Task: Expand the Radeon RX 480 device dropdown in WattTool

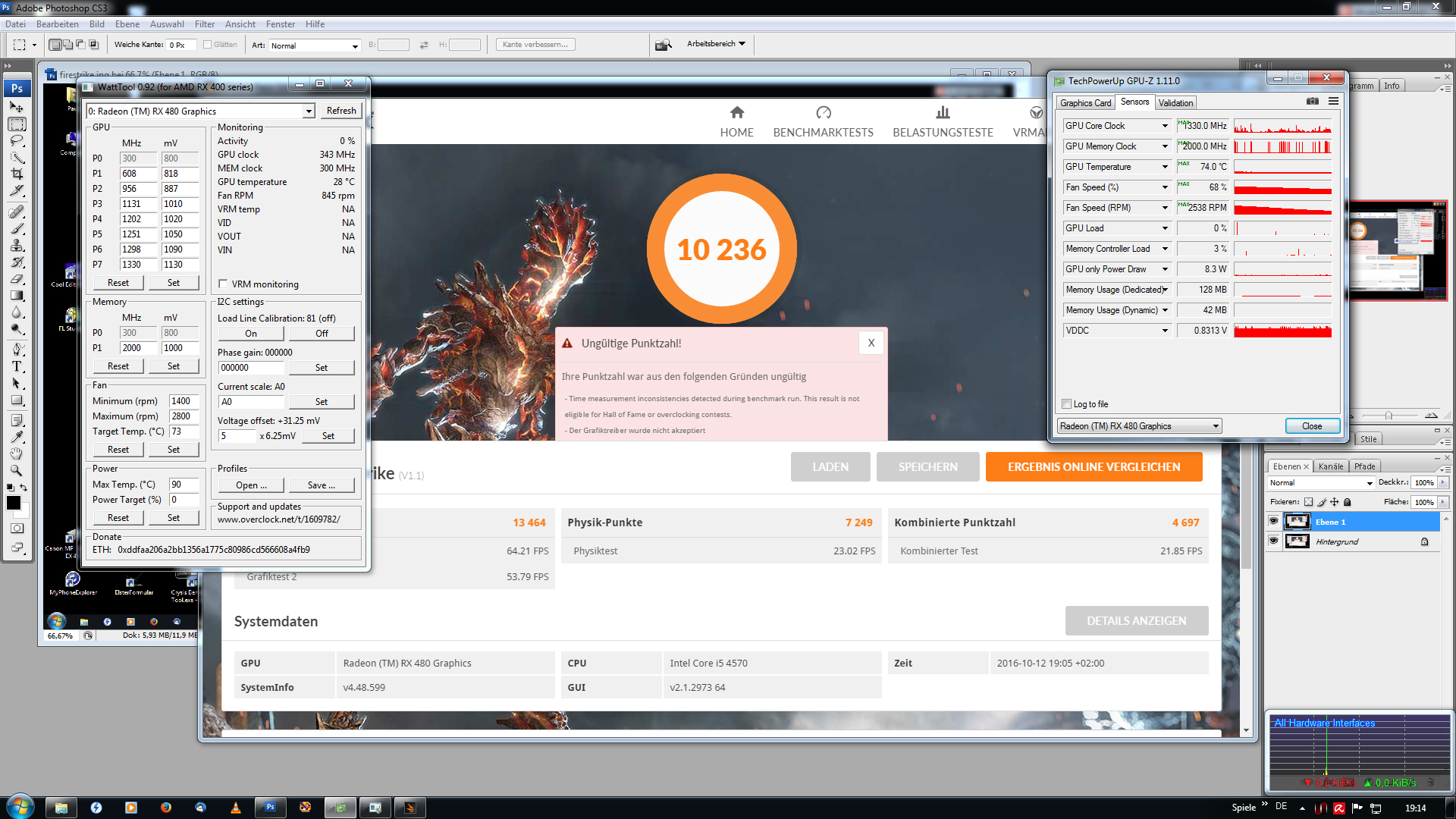Action: [x=309, y=111]
